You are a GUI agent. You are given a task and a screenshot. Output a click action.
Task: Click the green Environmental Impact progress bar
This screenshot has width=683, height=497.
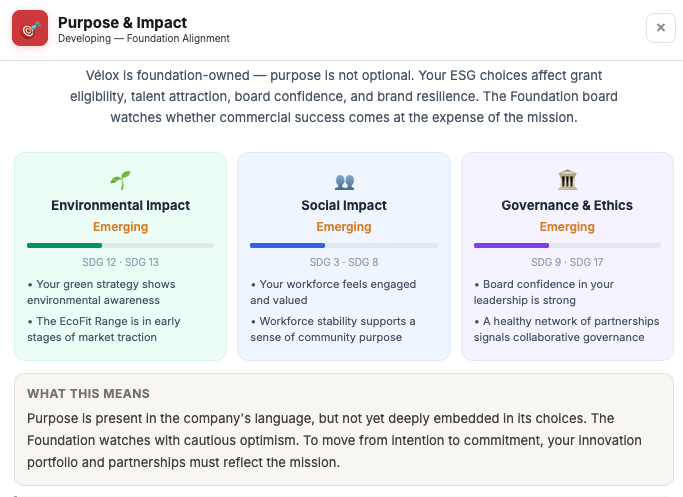point(120,245)
